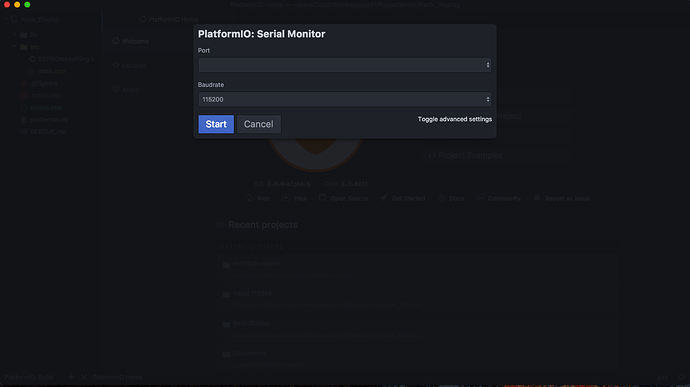Viewport: 690px width, 387px height.
Task: Expand the lib folder in tree
Action: tap(15, 34)
